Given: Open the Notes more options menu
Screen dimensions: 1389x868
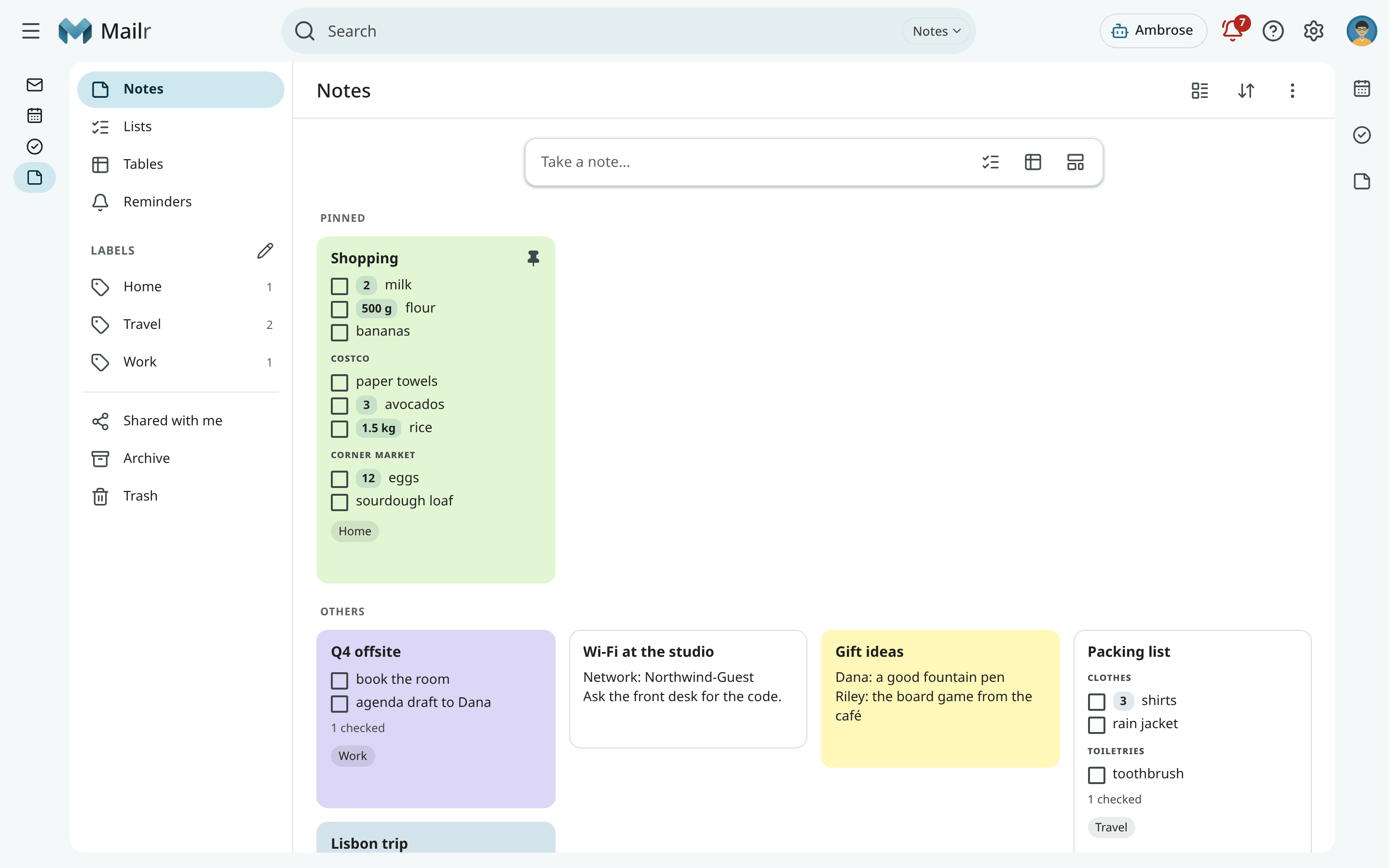Looking at the screenshot, I should point(1292,91).
